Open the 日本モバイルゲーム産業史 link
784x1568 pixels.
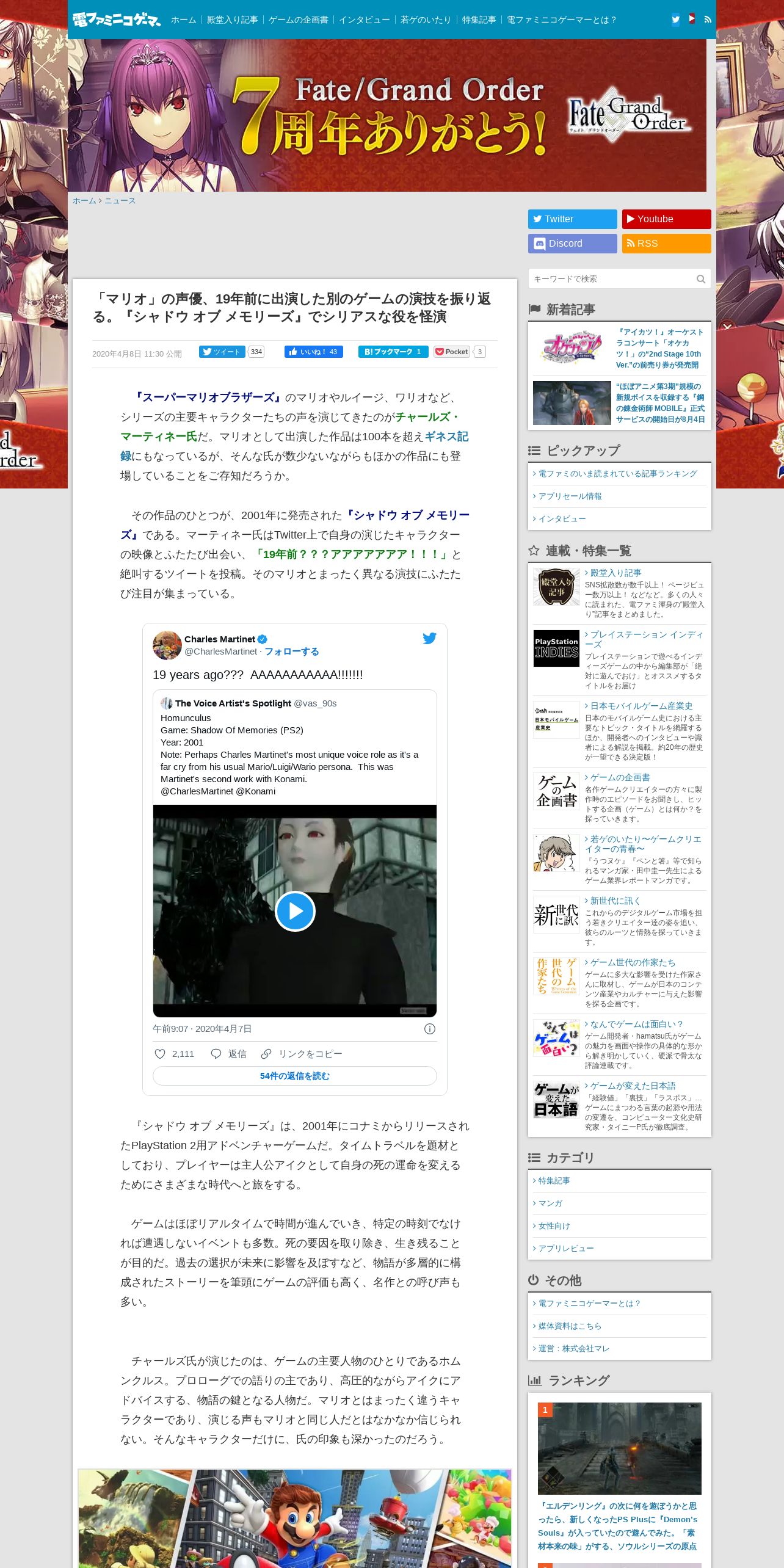(641, 706)
